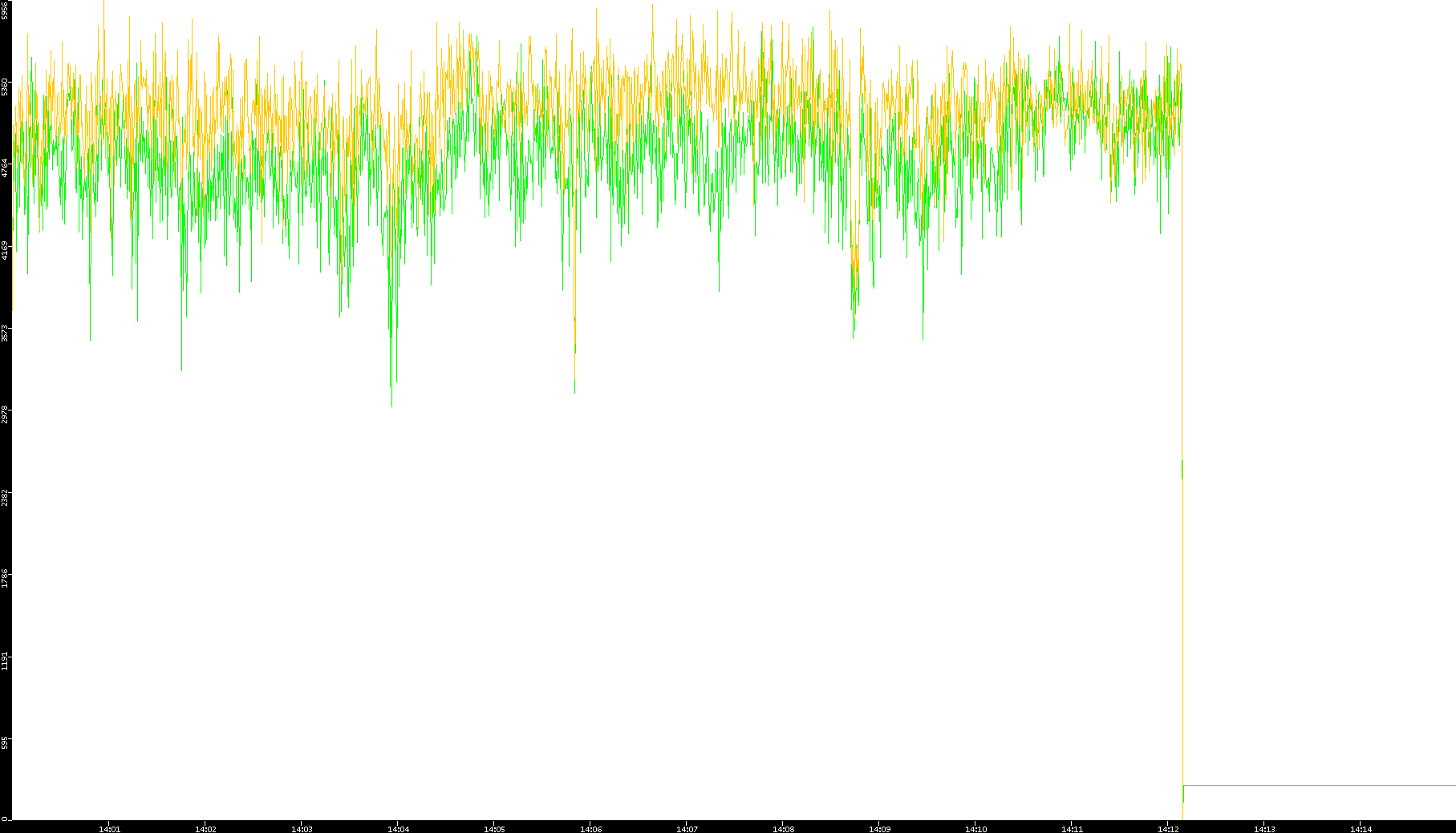This screenshot has height=833, width=1456.
Task: Pick the 14:10 time axis marker
Action: point(975,829)
